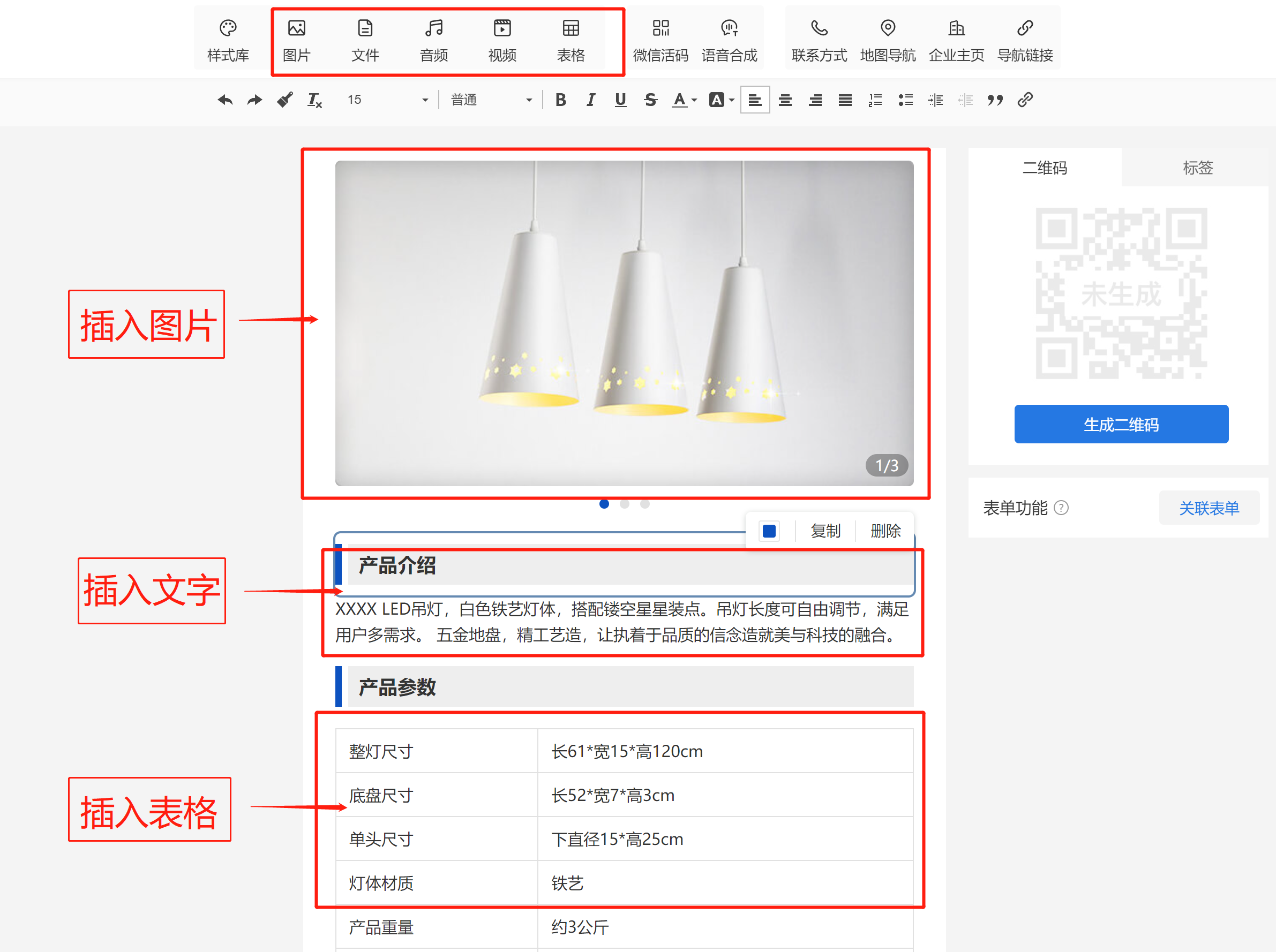Open the 普通 paragraph style dropdown

tap(491, 100)
